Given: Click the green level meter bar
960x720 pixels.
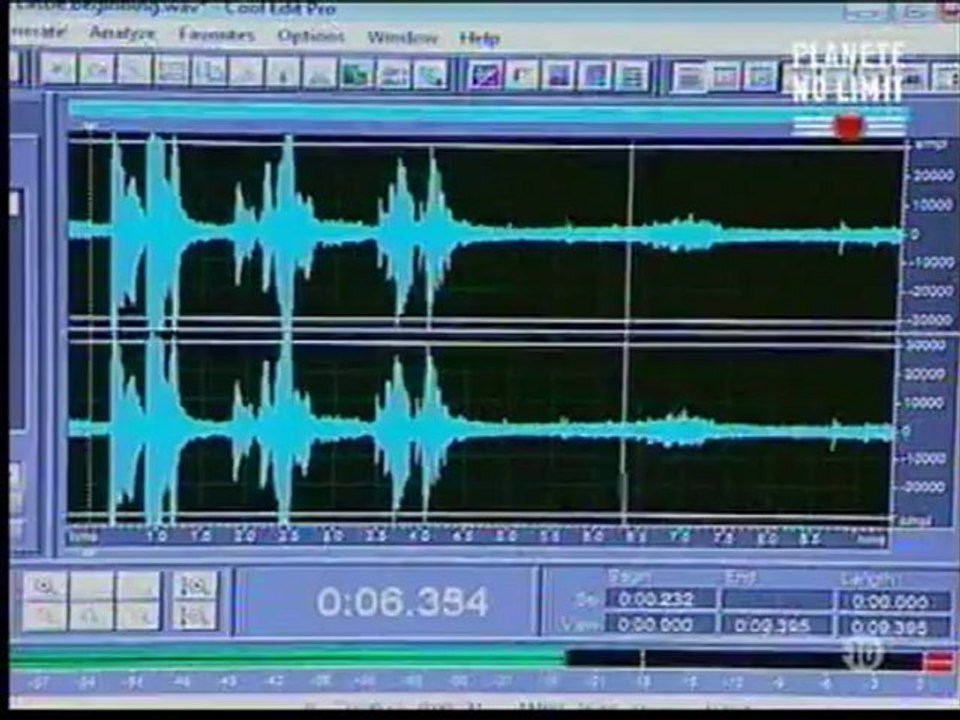Looking at the screenshot, I should pyautogui.click(x=288, y=658).
